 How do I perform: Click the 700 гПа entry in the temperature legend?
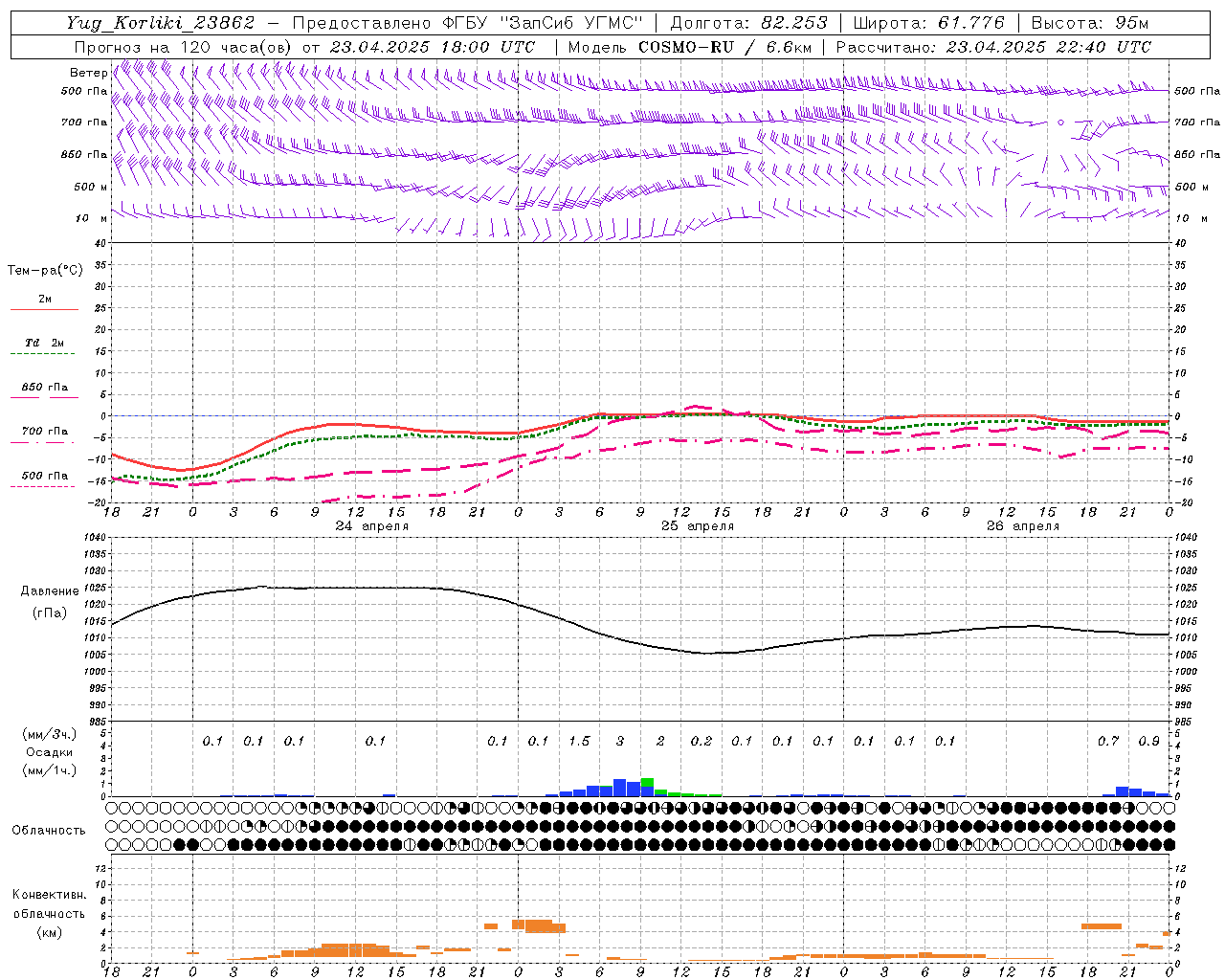coord(45,432)
